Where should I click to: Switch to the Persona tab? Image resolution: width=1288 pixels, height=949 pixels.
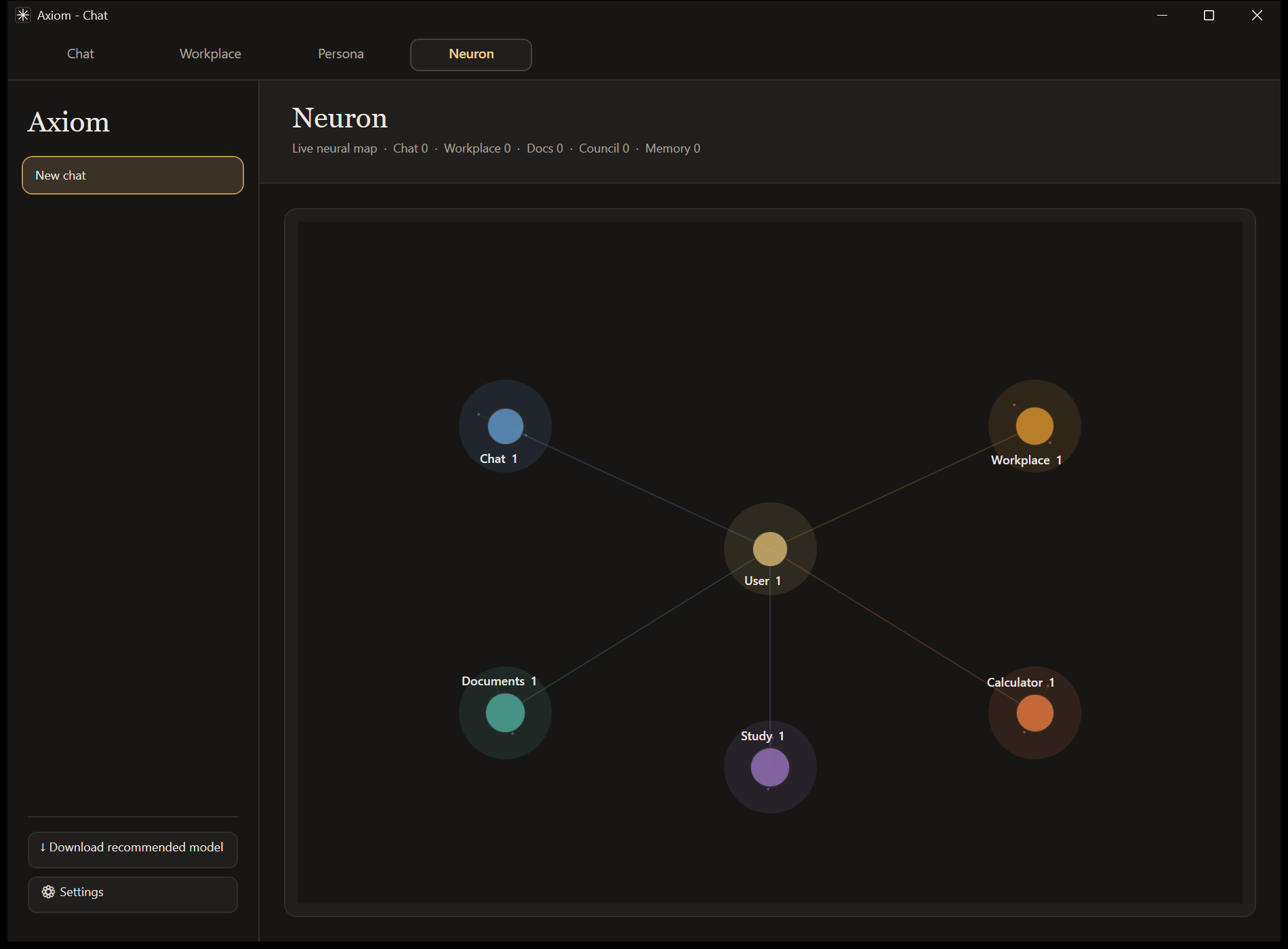pyautogui.click(x=341, y=54)
